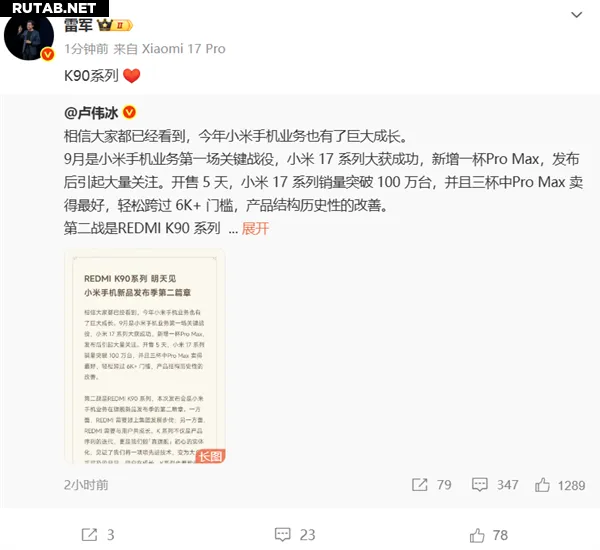Click the crown membership level badge
Screen dimensions: 600x550
click(x=115, y=25)
